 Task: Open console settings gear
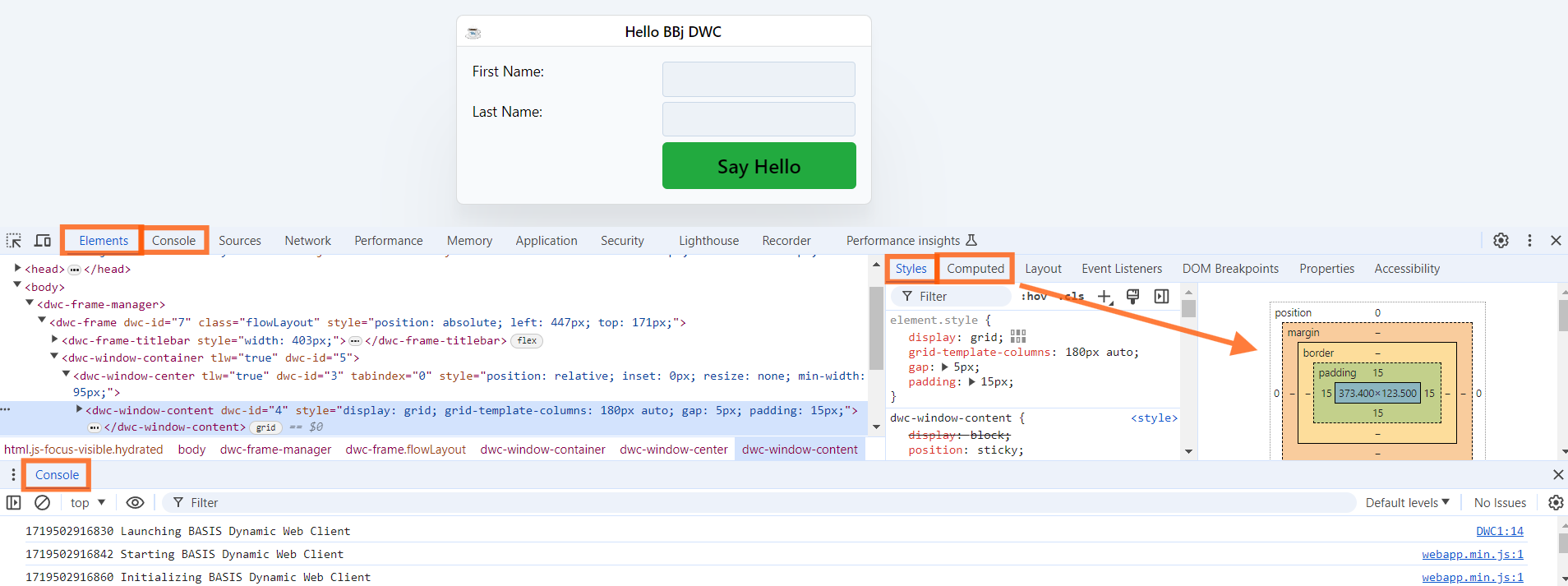pyautogui.click(x=1556, y=502)
